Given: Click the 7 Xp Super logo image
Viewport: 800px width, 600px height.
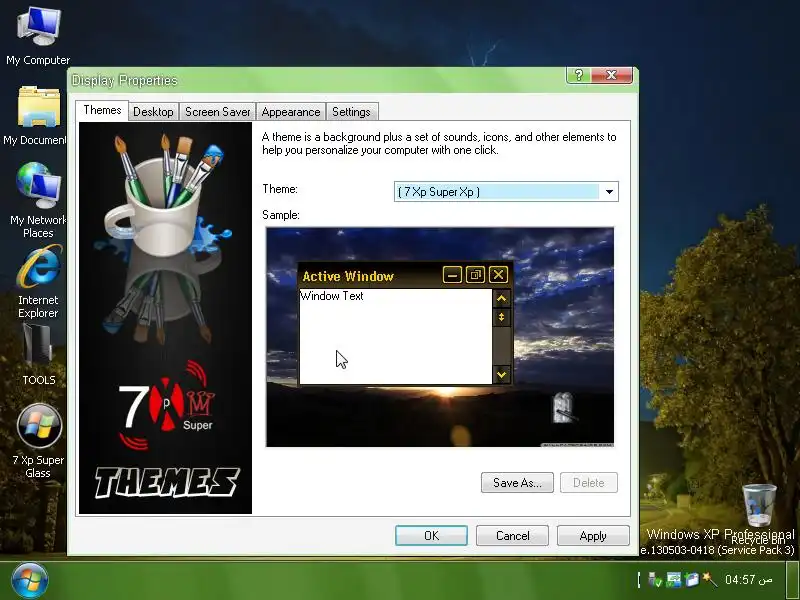Looking at the screenshot, I should pyautogui.click(x=167, y=404).
